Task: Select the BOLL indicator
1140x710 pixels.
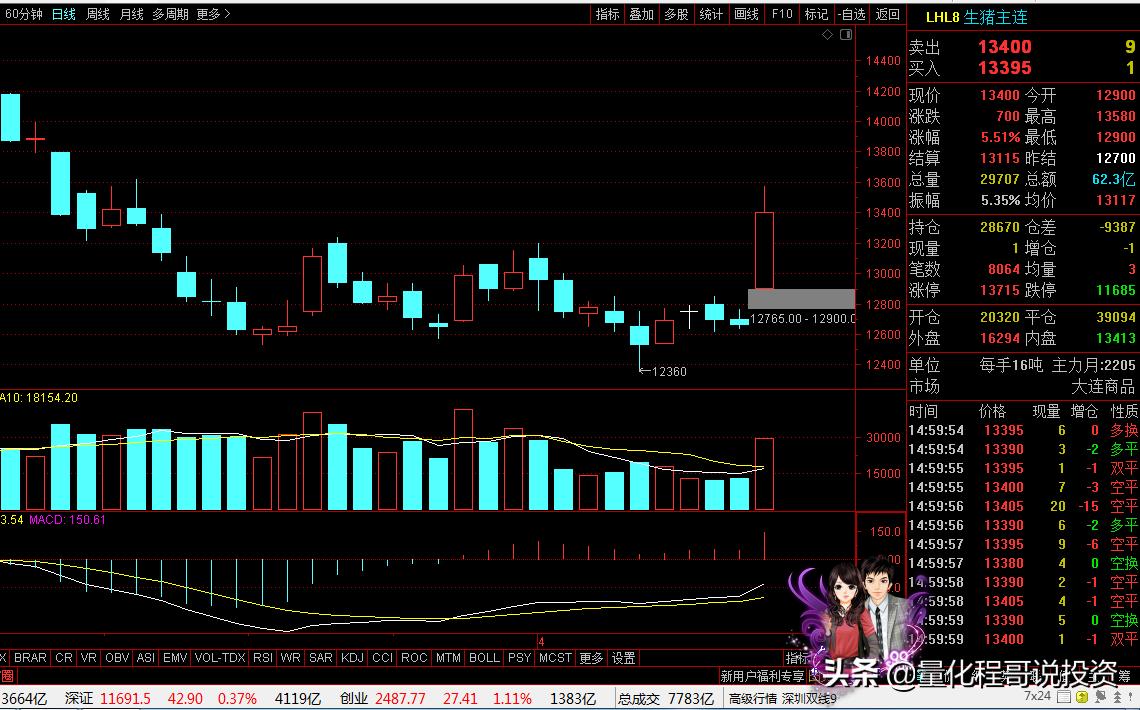Action: (484, 658)
